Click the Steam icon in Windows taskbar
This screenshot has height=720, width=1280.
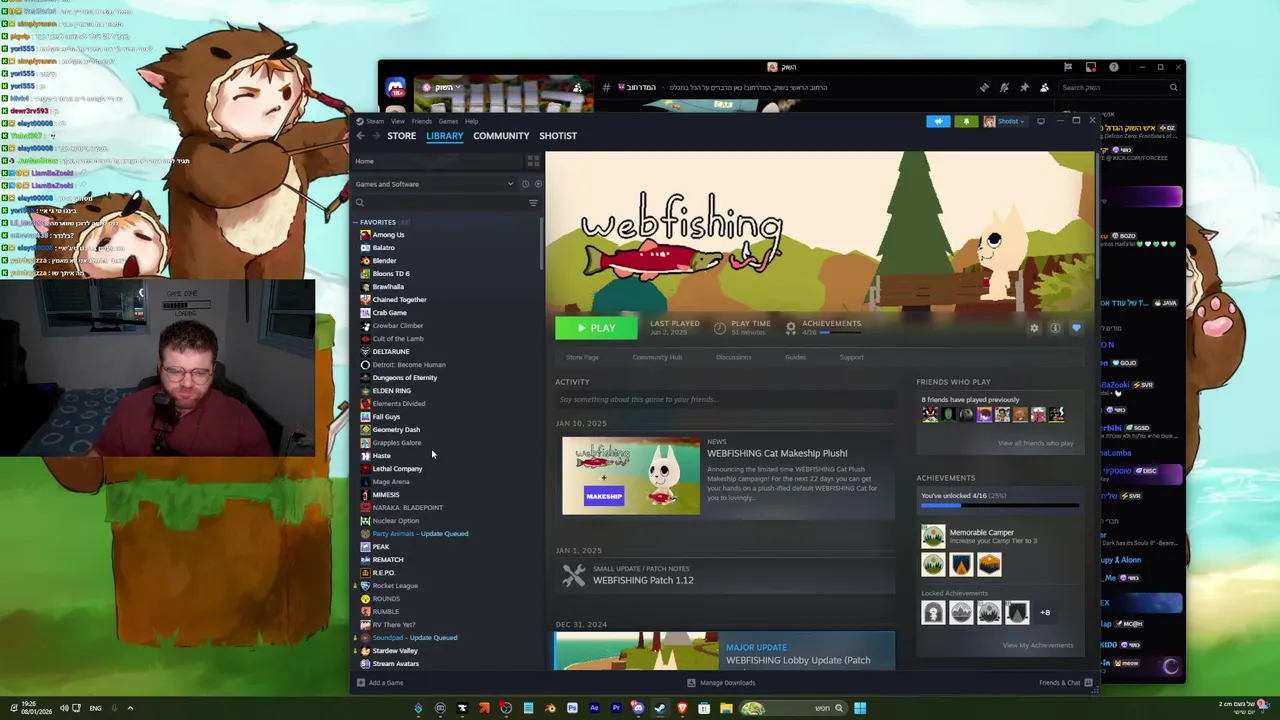[x=660, y=708]
